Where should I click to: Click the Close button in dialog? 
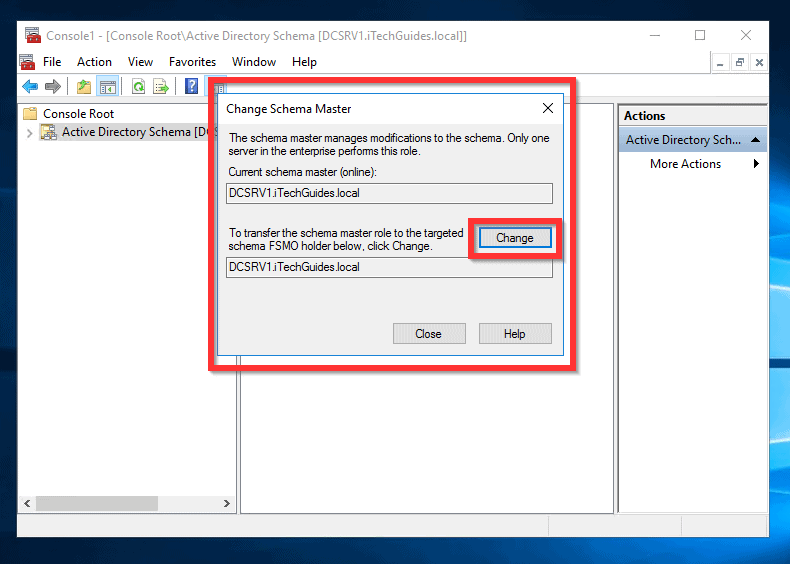[x=429, y=334]
